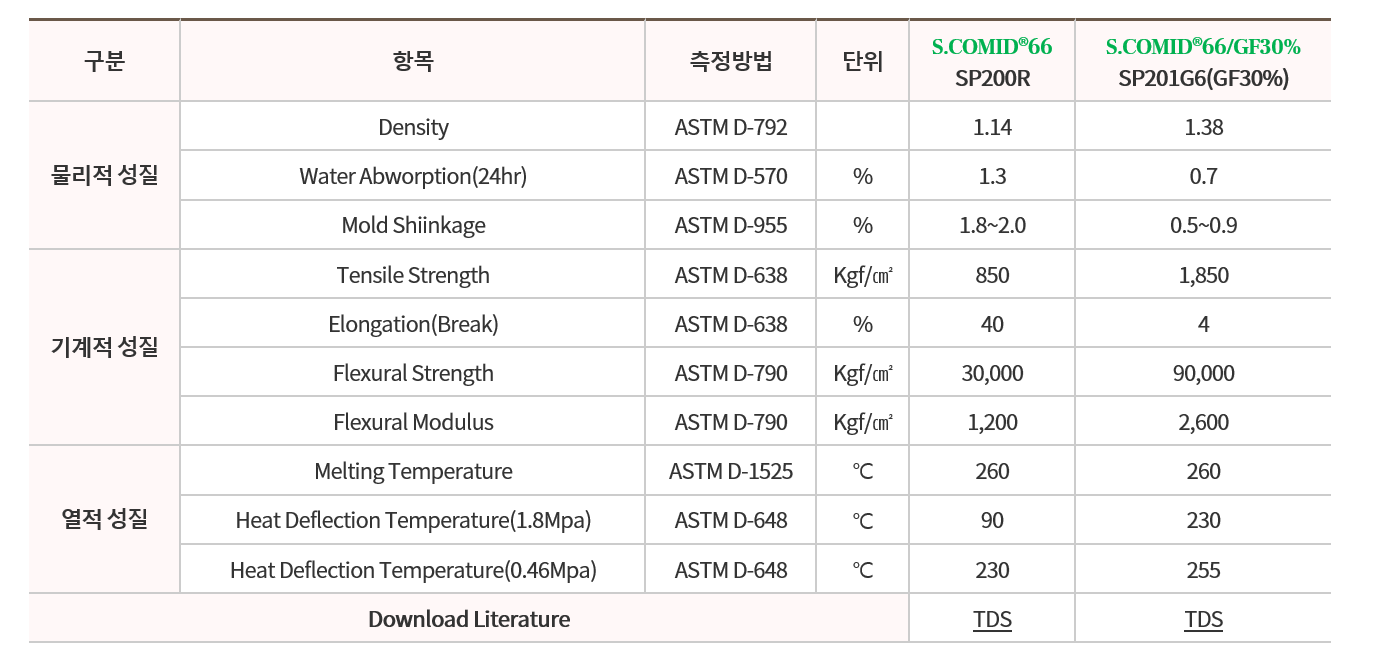
Task: Click the 물리적 성질 category cell
Action: (x=104, y=176)
